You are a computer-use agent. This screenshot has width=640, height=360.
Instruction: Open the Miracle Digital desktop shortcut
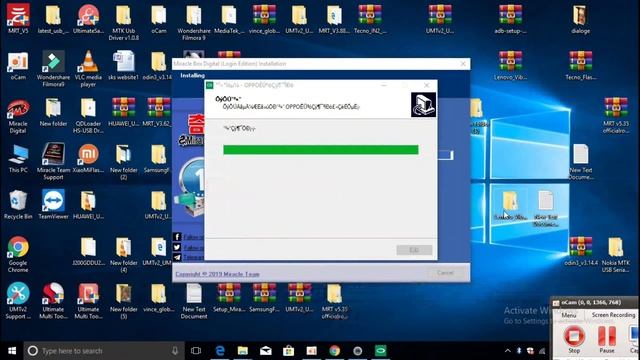[18, 115]
